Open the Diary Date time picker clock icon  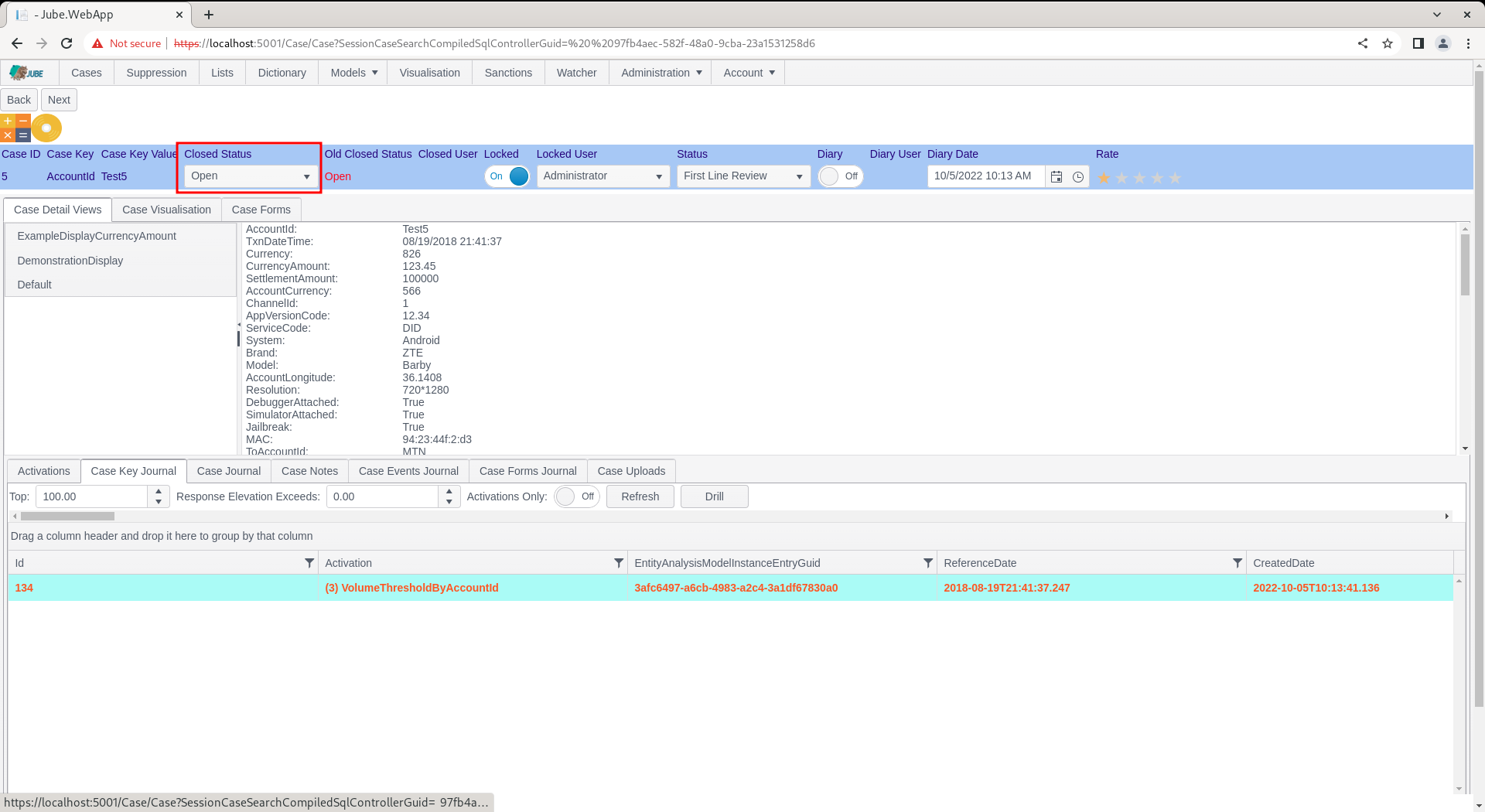pos(1078,177)
